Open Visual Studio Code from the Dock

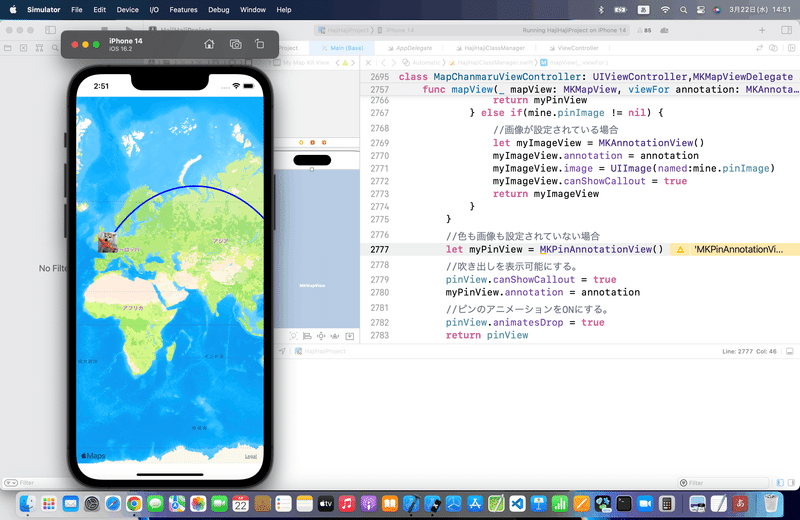pos(517,504)
